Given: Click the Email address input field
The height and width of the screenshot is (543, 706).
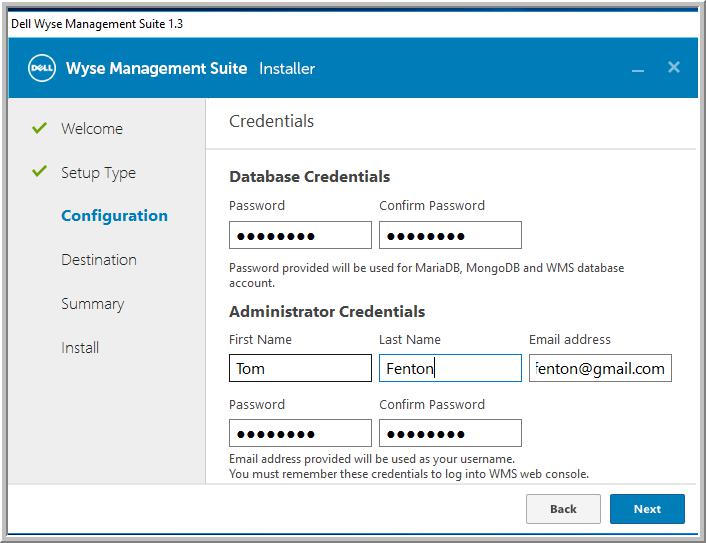Looking at the screenshot, I should coord(600,368).
